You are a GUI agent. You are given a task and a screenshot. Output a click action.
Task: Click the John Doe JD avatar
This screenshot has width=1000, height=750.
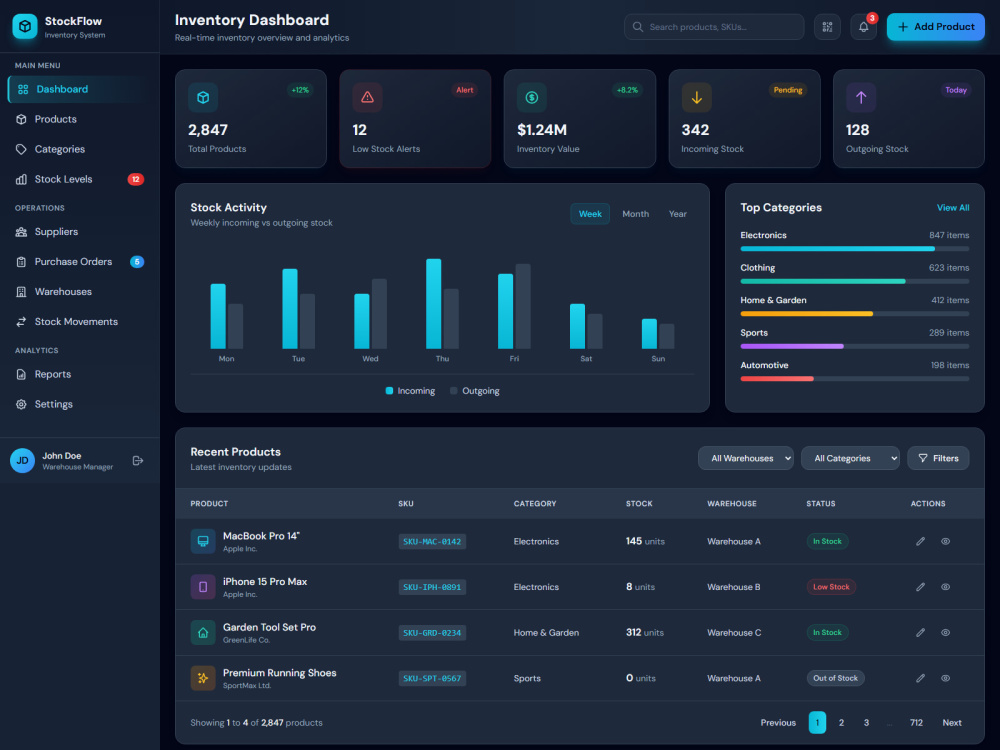click(x=22, y=460)
